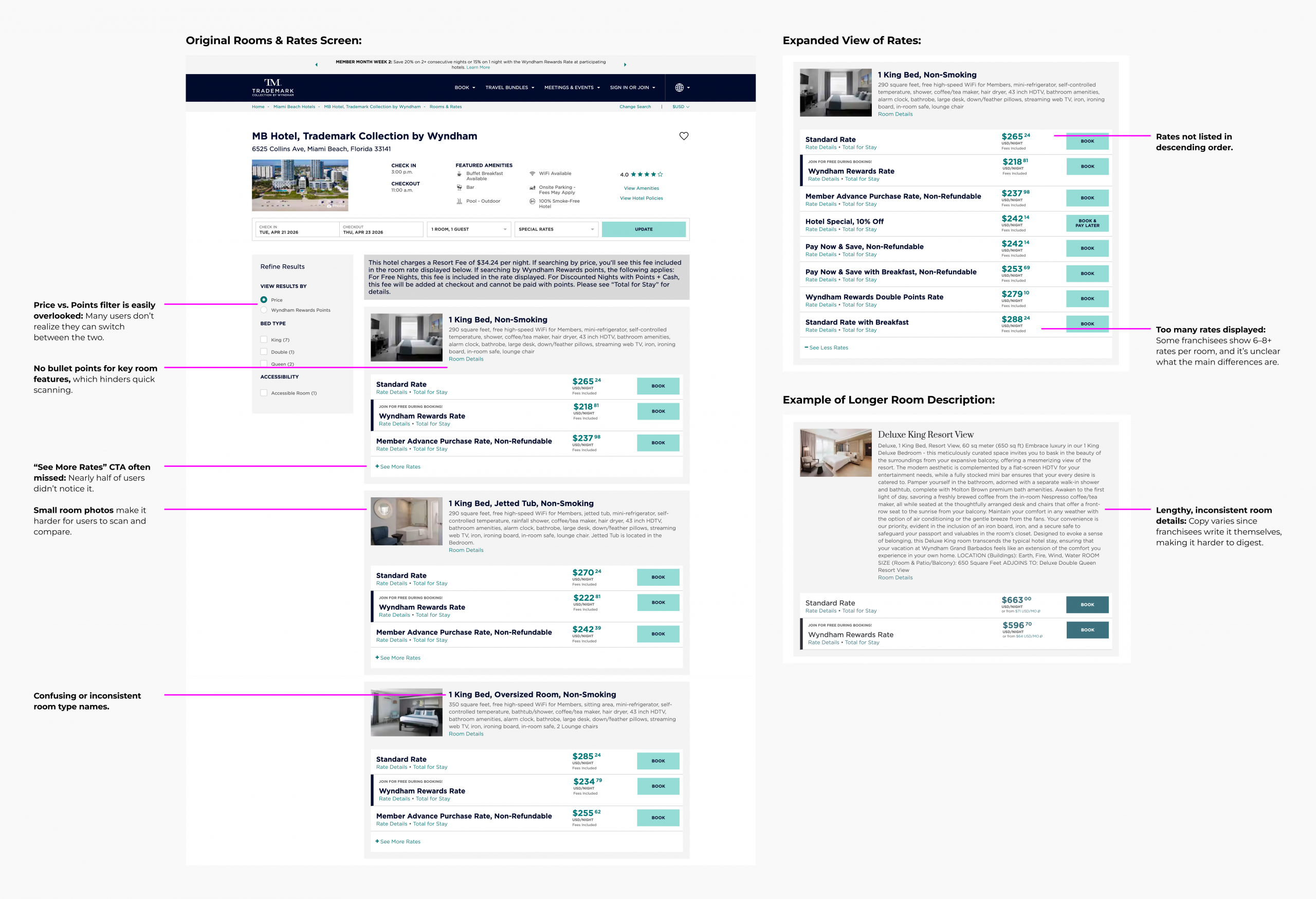This screenshot has height=899, width=1316.
Task: Open the Photos camera icon on hotel image
Action: click(329, 206)
